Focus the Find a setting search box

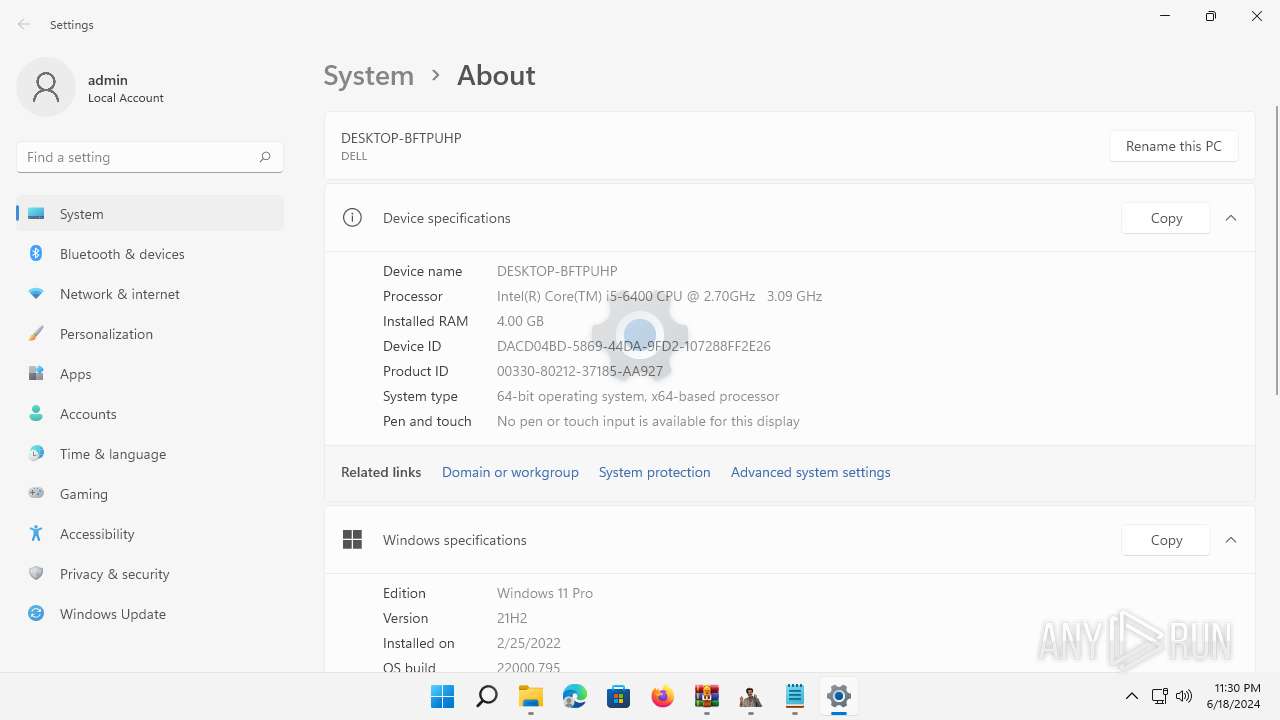coord(150,157)
